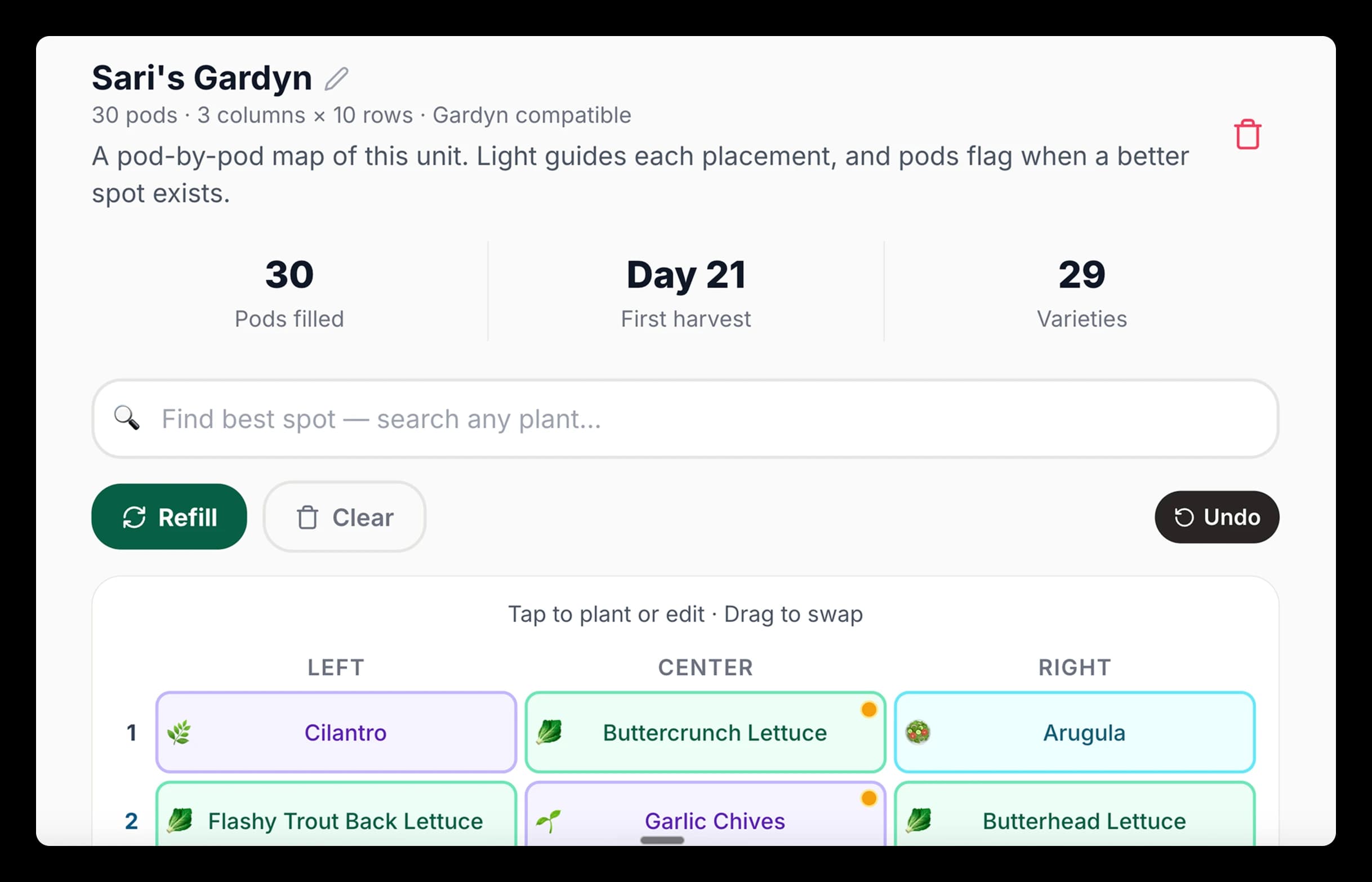Click the magnifying glass search icon
1372x882 pixels.
coord(127,418)
